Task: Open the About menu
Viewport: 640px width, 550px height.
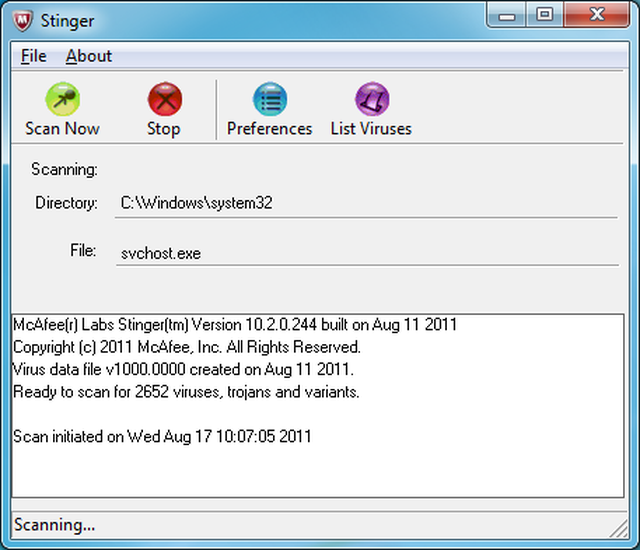Action: point(89,56)
